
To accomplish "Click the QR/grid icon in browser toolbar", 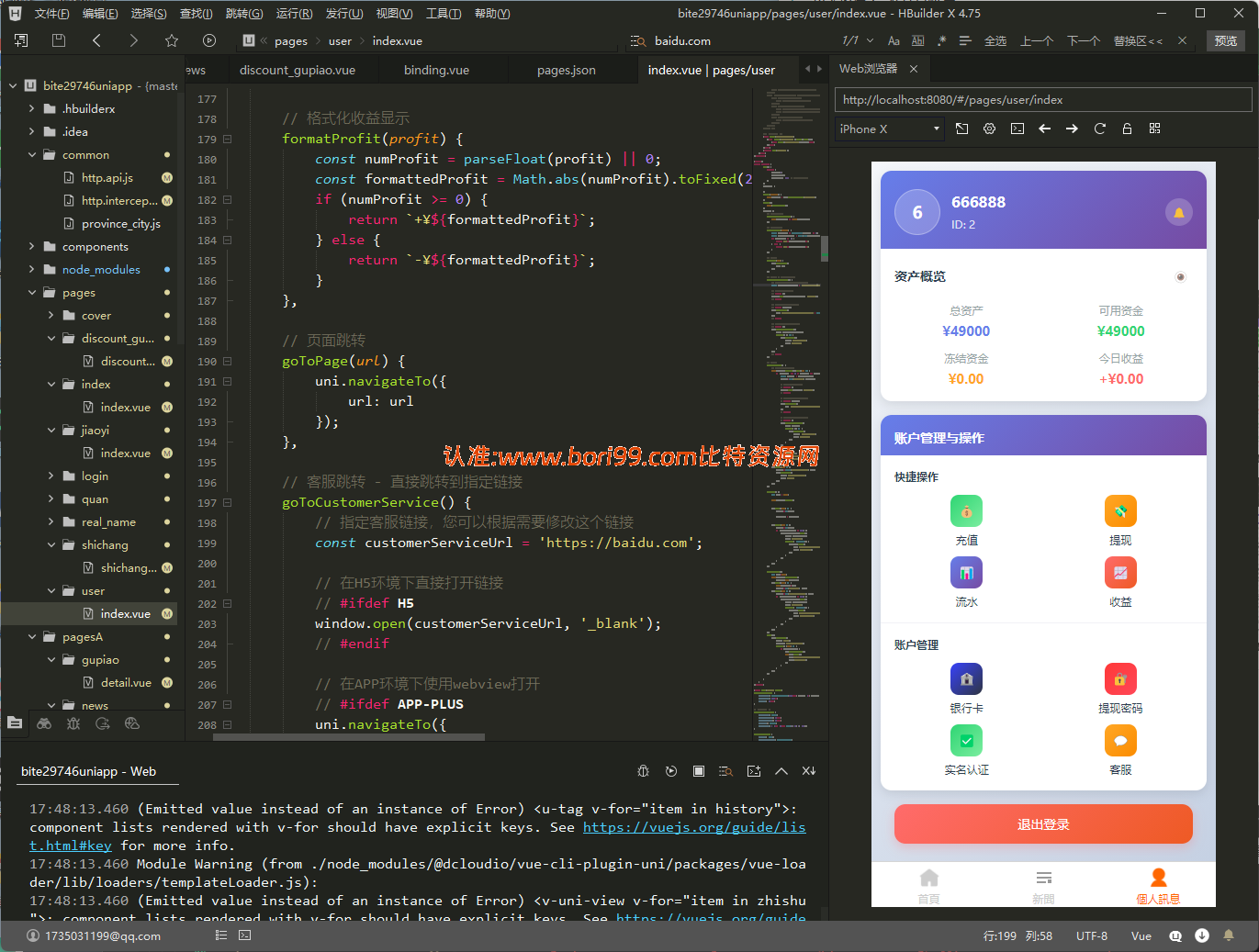I will 1154,129.
